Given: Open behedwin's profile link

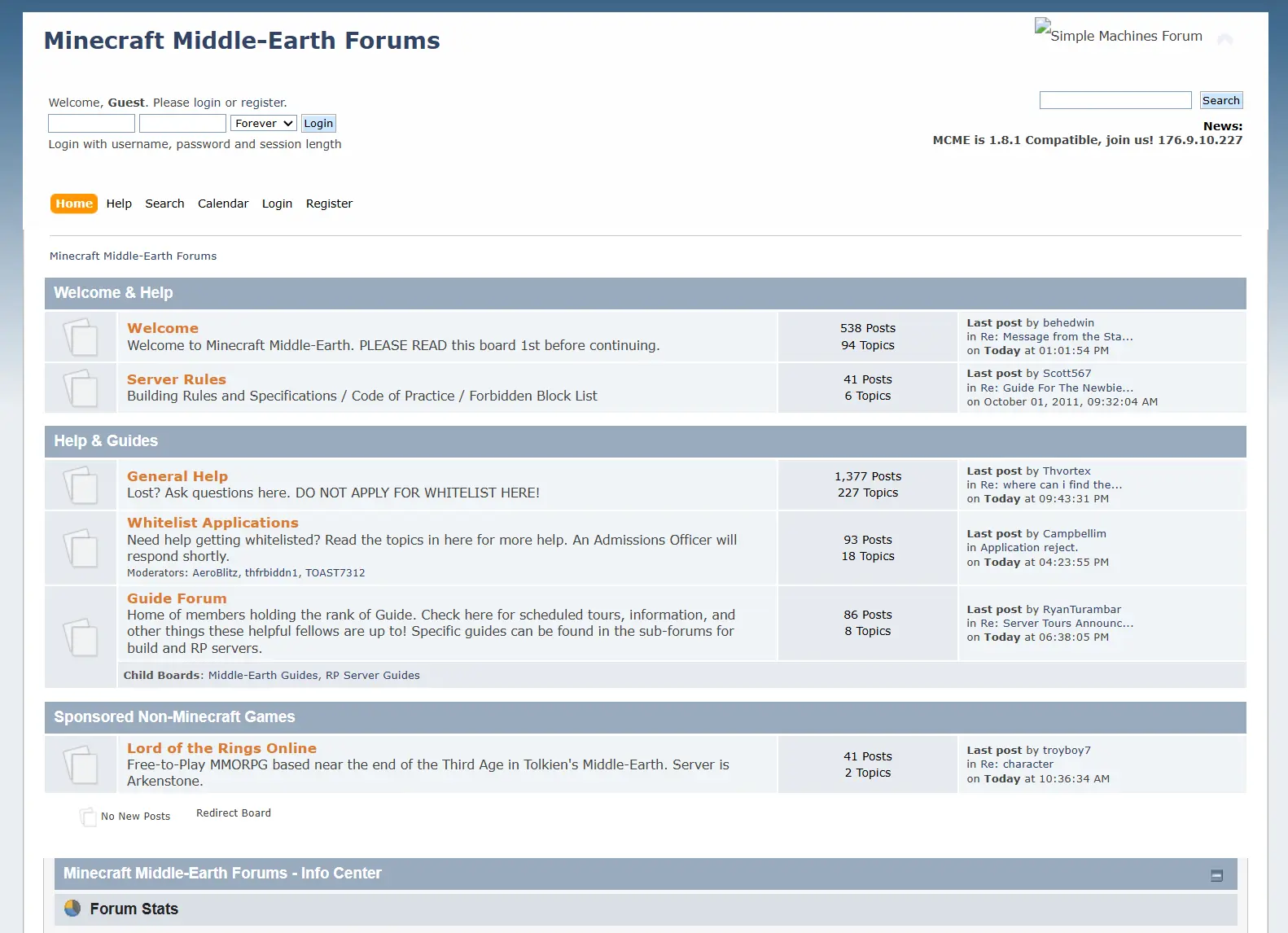Looking at the screenshot, I should point(1068,323).
